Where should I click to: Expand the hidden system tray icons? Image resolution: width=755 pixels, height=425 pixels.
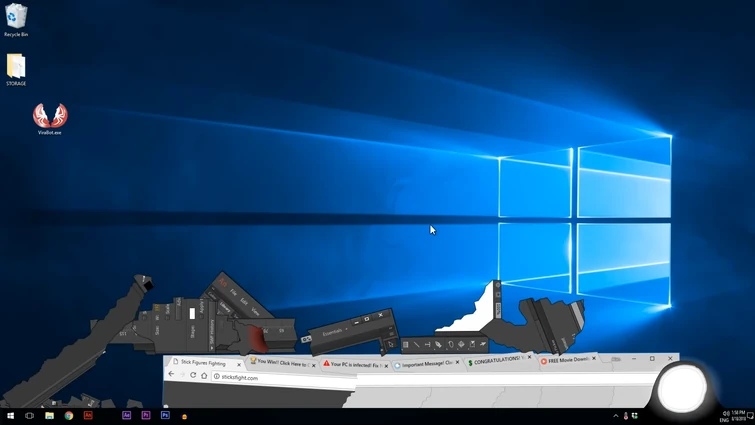[x=615, y=416]
